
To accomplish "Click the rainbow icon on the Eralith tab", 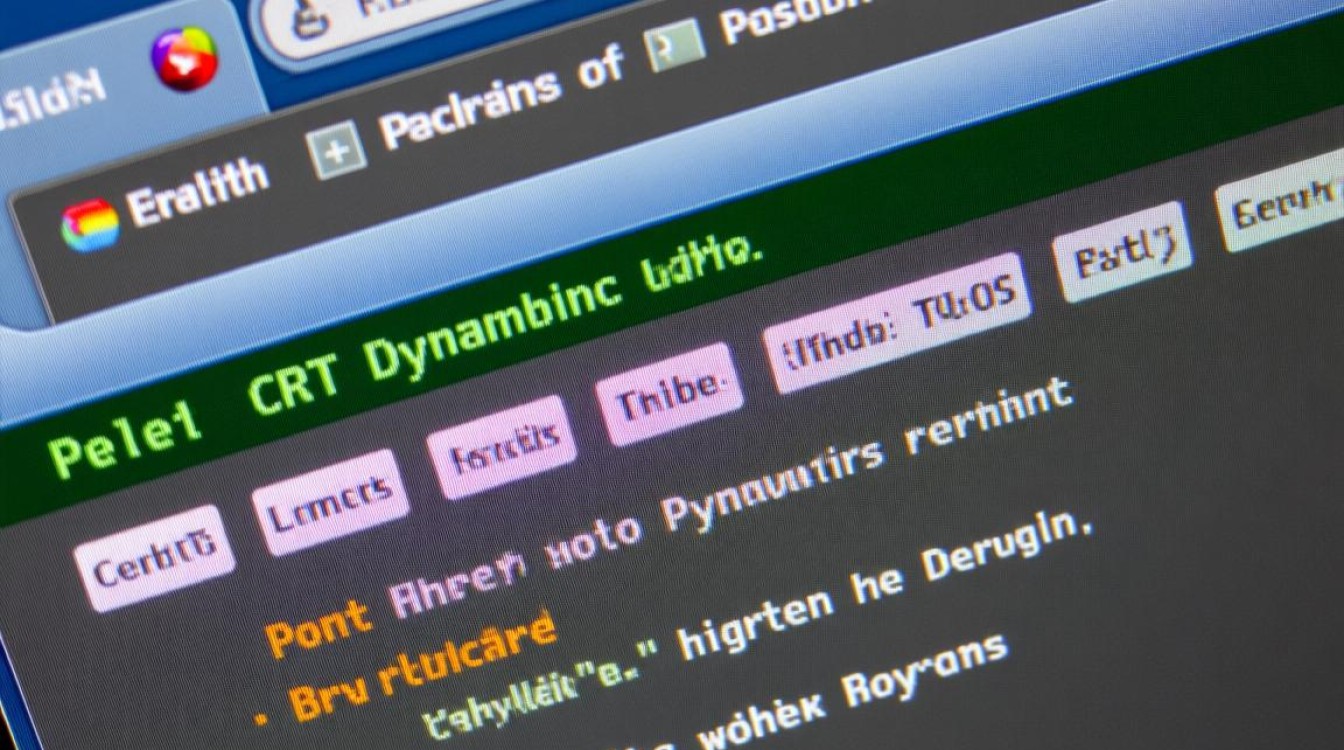I will click(x=90, y=224).
